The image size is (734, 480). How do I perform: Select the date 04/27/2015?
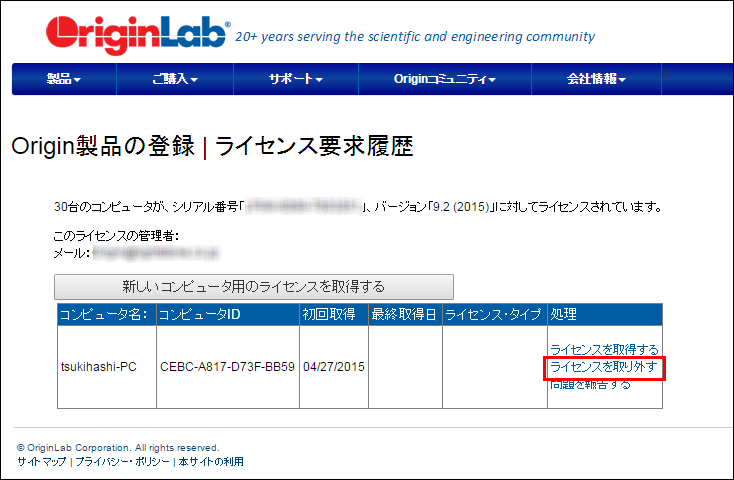[x=334, y=367]
